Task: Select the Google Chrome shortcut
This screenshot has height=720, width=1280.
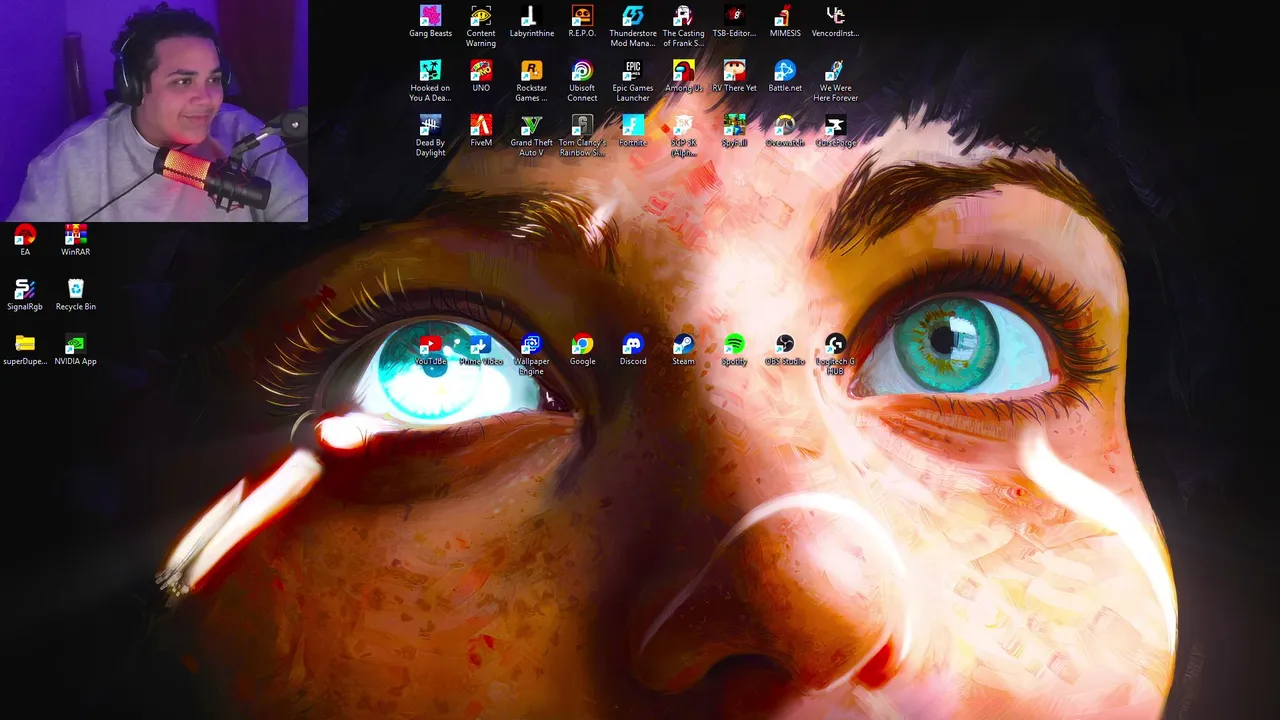Action: pos(582,350)
